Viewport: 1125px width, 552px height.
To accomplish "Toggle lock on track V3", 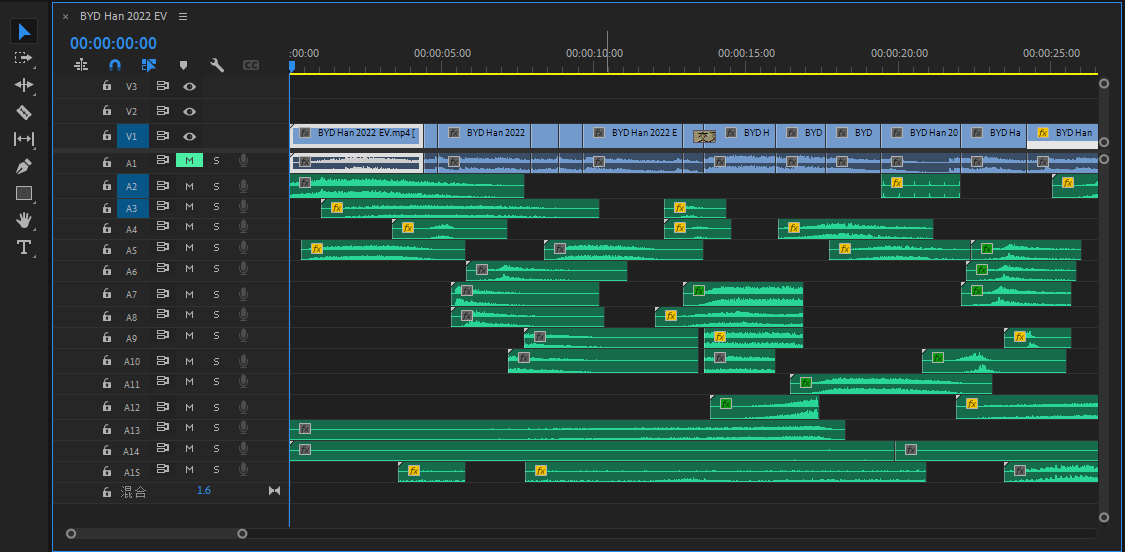I will (x=106, y=86).
